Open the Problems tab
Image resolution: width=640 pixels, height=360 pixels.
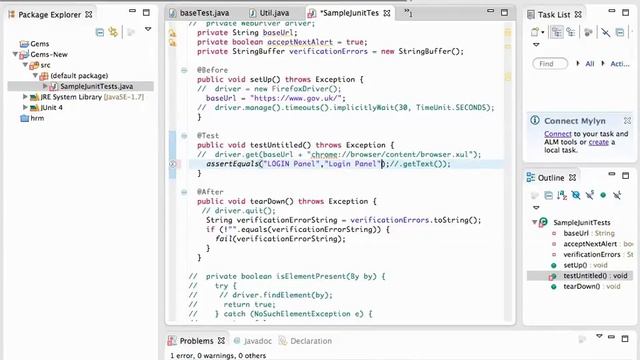point(196,340)
